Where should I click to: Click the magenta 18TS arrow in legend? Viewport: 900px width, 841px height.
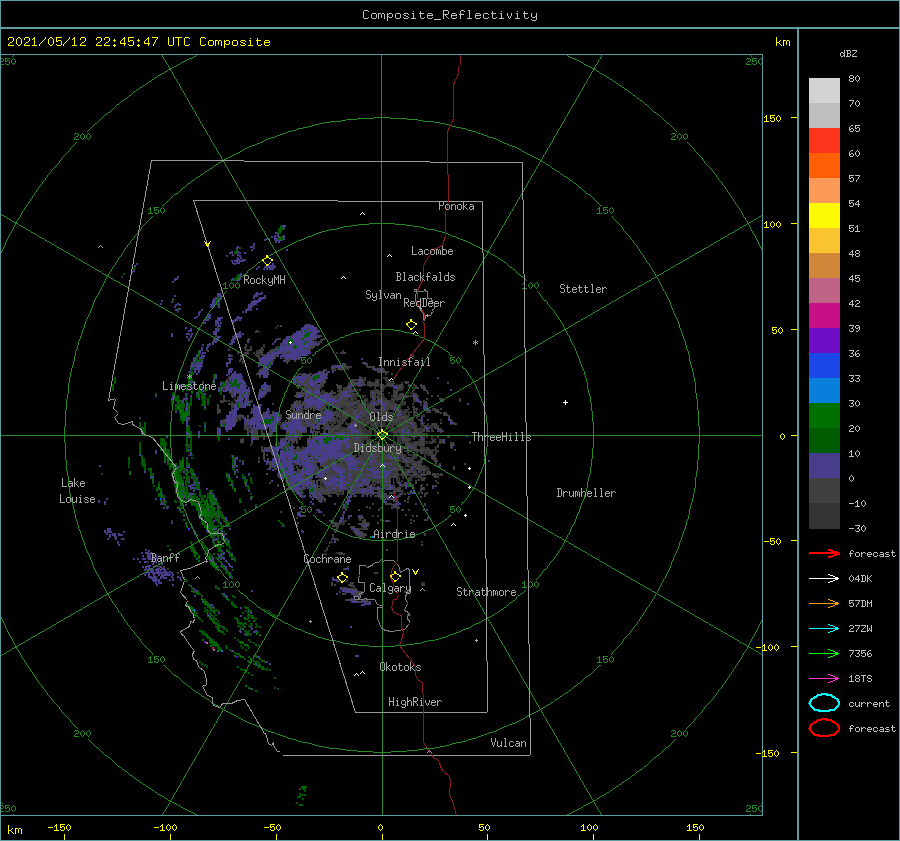coord(824,679)
